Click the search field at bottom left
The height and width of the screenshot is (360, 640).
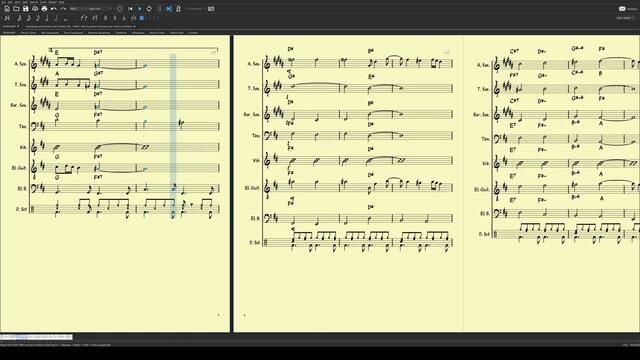[36, 337]
